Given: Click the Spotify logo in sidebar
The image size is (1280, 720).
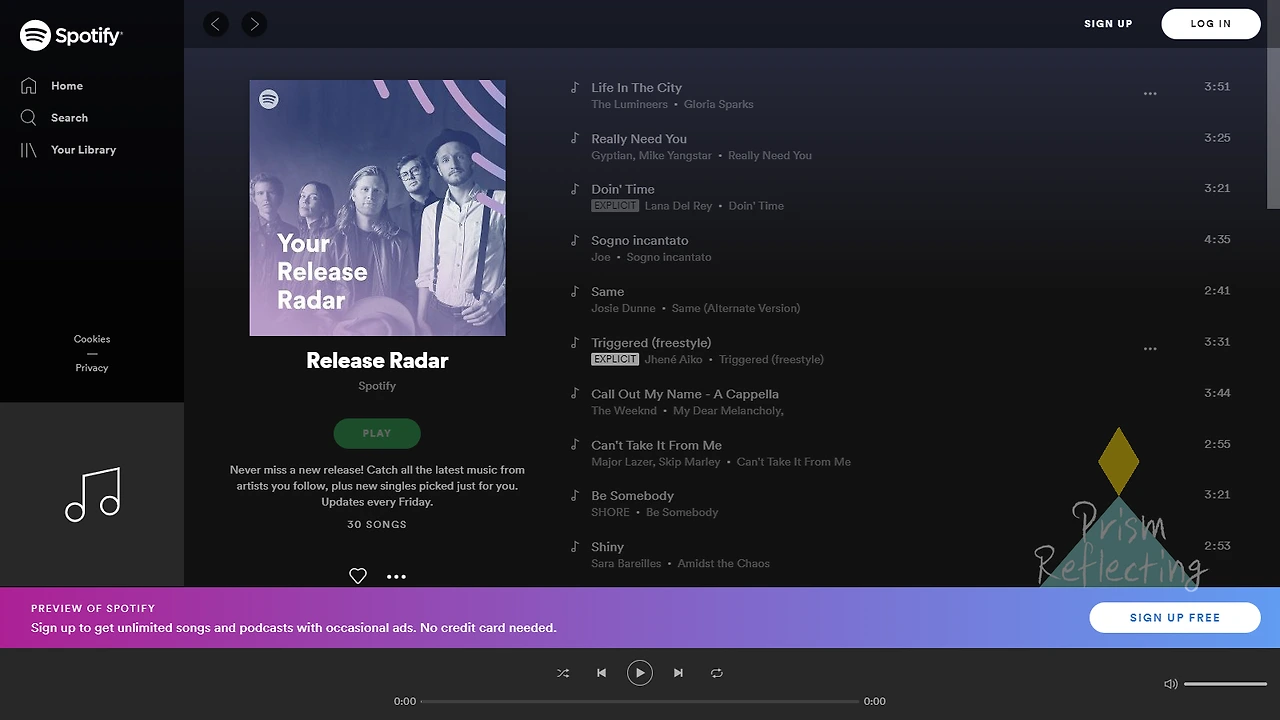Looking at the screenshot, I should [x=71, y=35].
